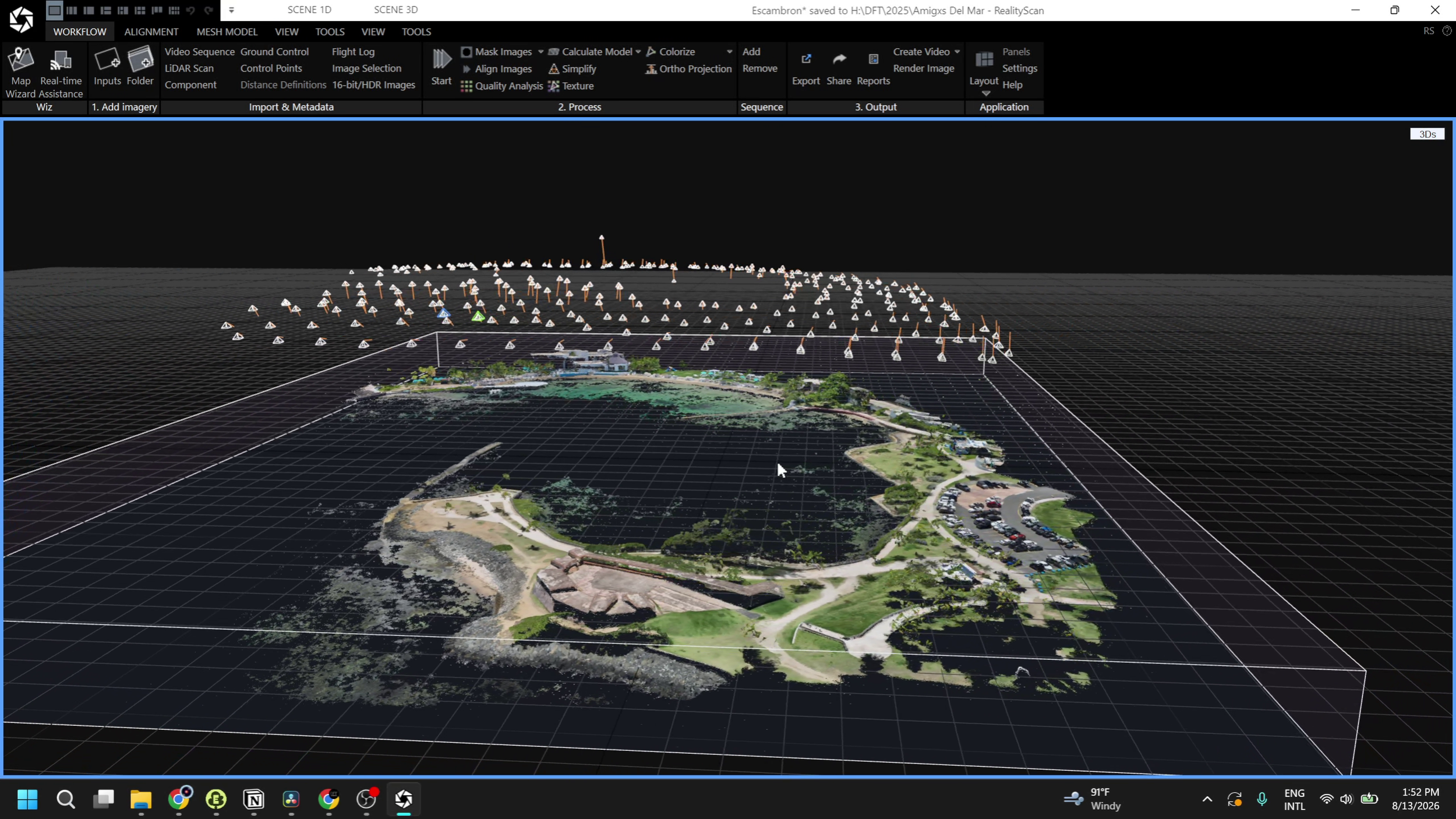Select the WORKFLOW ribbon tab

[x=80, y=31]
